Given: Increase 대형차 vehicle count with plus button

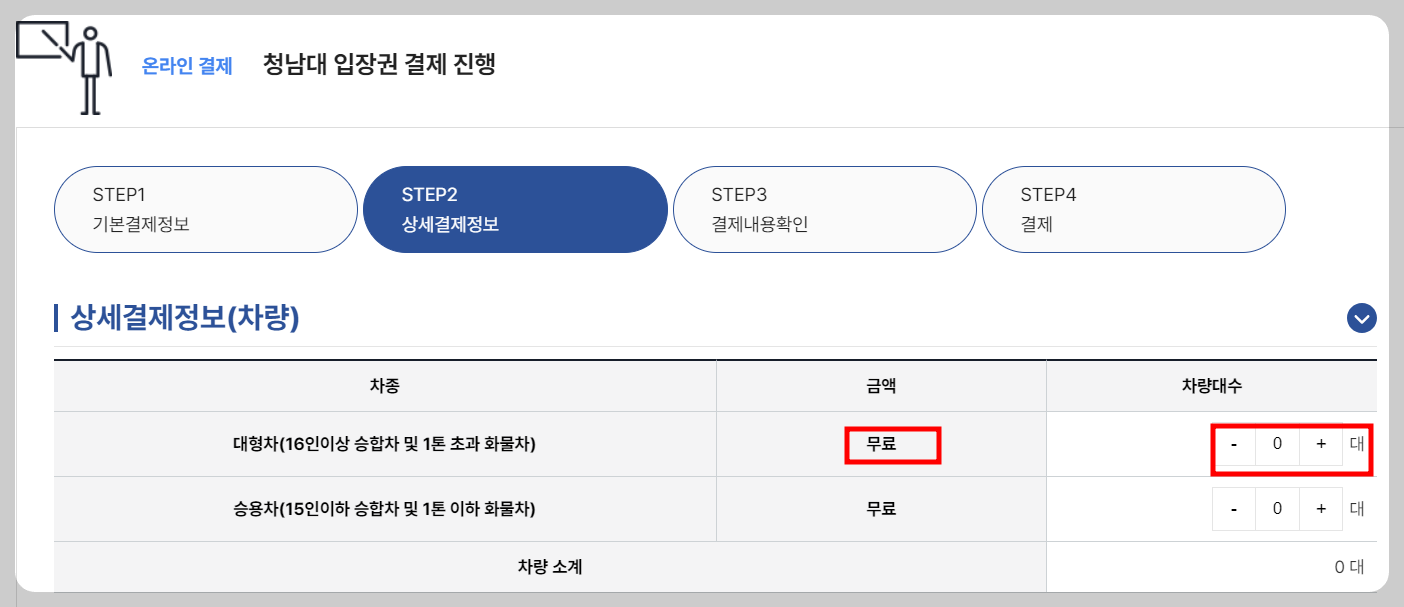Looking at the screenshot, I should (1321, 444).
